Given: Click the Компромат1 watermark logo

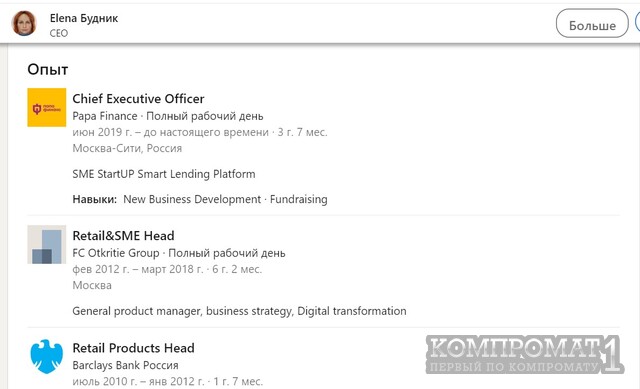Looking at the screenshot, I should [524, 354].
